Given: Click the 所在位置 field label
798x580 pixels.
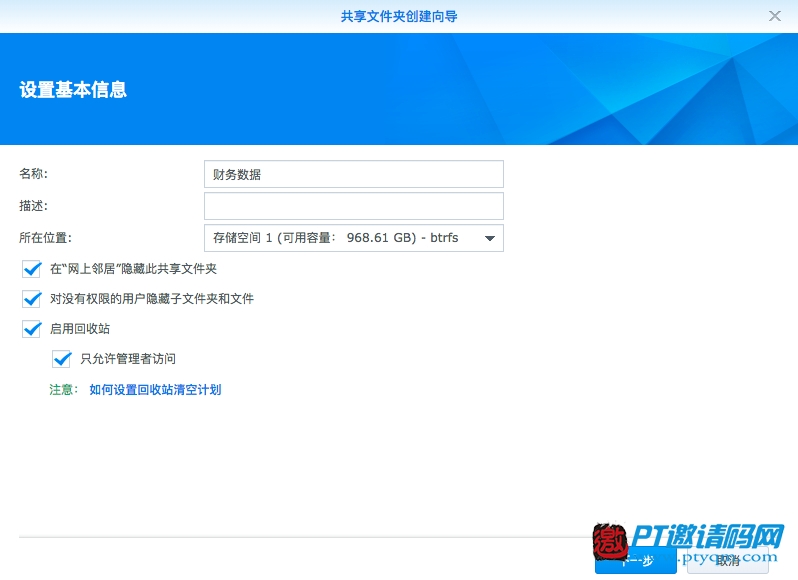Looking at the screenshot, I should [46, 238].
